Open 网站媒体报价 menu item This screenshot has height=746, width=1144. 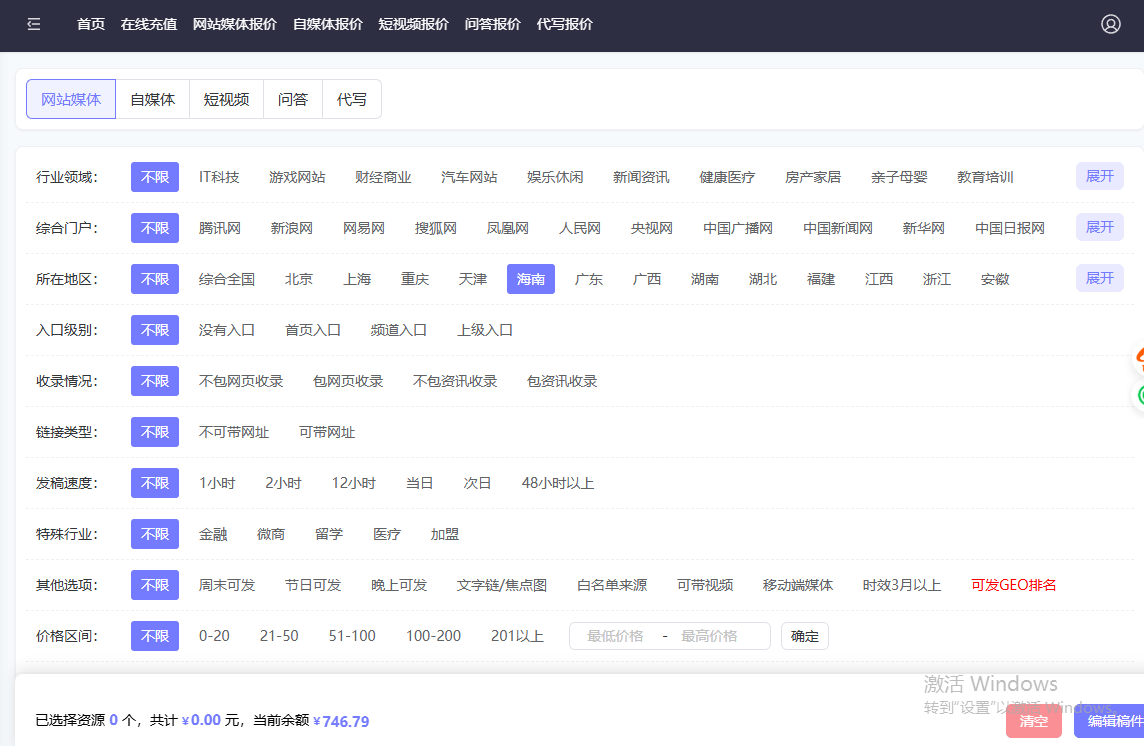[235, 24]
